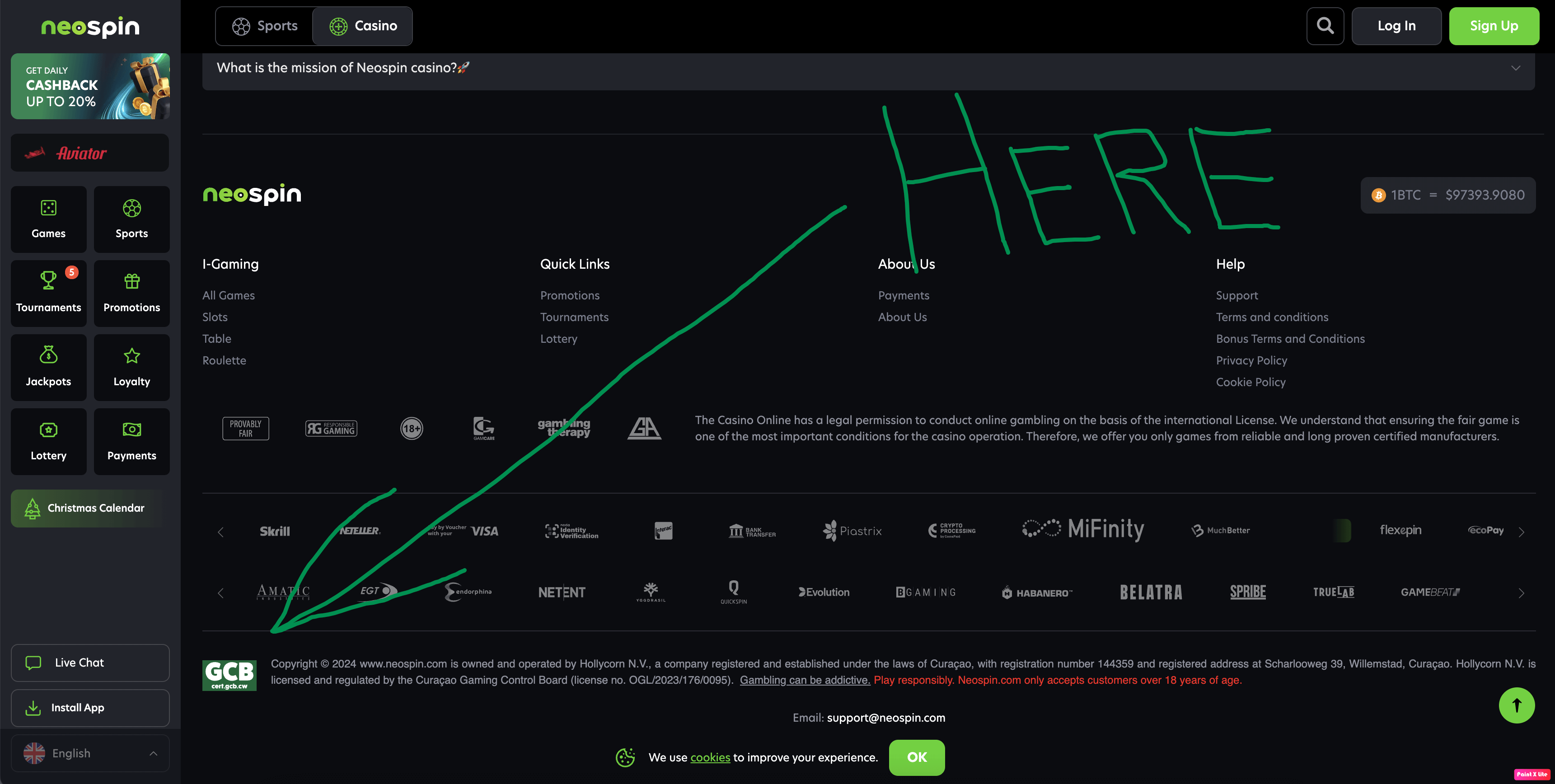Click the GA Gamblers Anonymous logo
The width and height of the screenshot is (1555, 784).
click(x=644, y=429)
